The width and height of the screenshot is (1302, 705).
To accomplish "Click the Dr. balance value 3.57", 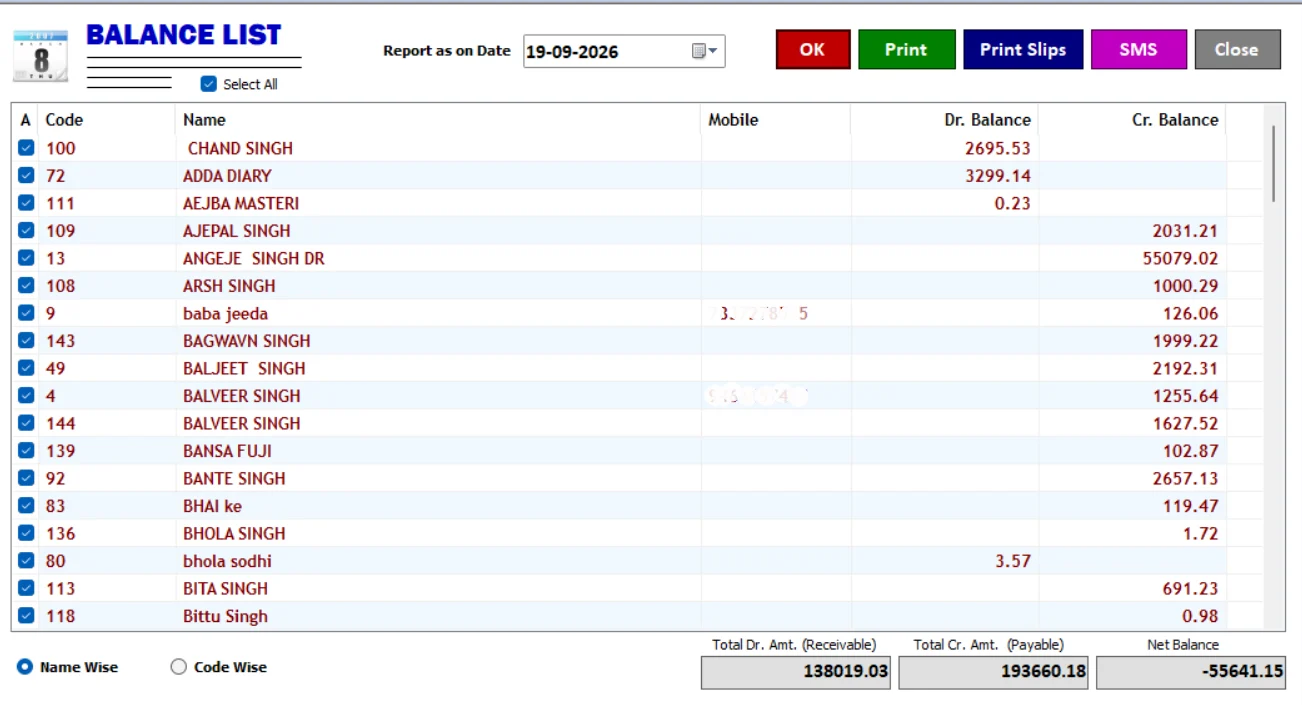I will click(x=1013, y=560).
